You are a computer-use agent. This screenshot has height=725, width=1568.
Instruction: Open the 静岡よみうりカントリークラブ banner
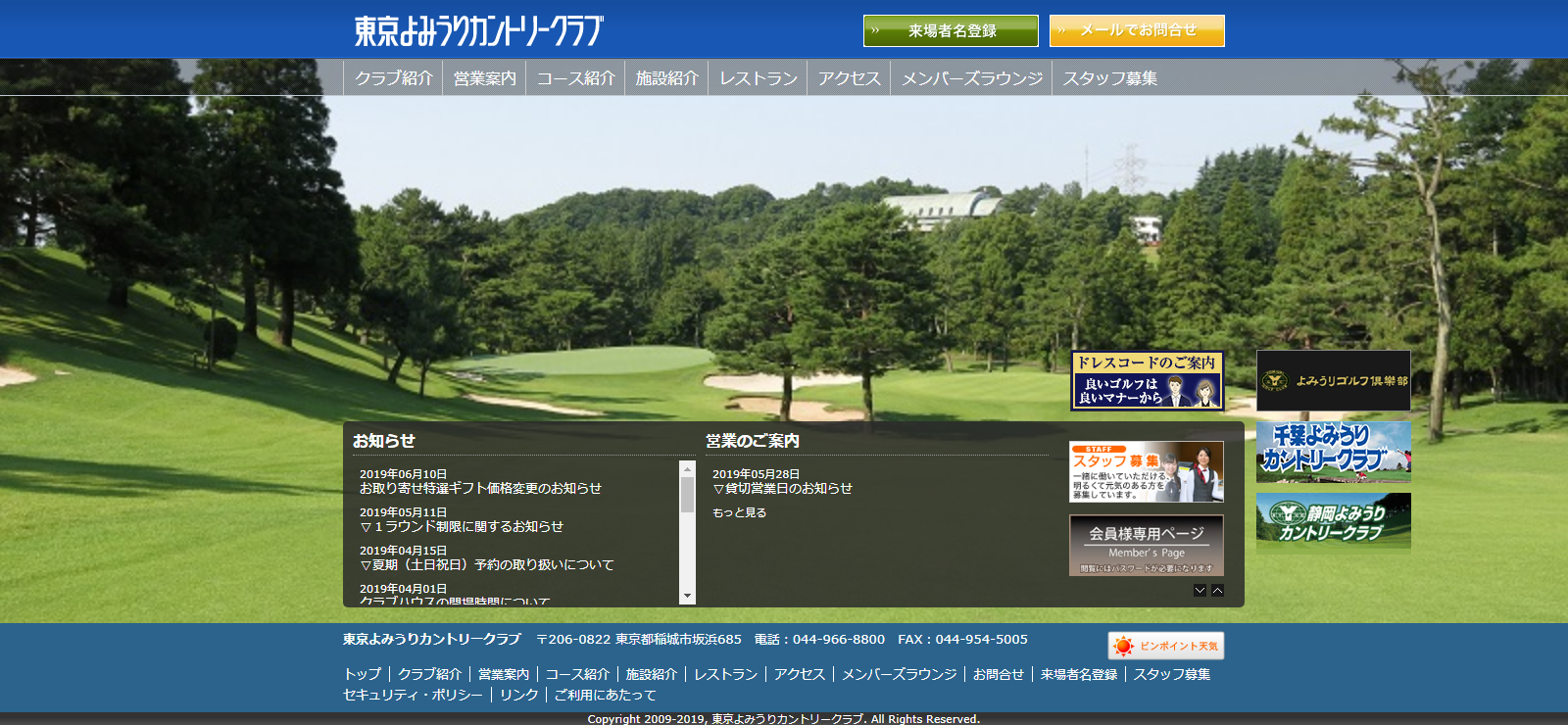(x=1334, y=521)
